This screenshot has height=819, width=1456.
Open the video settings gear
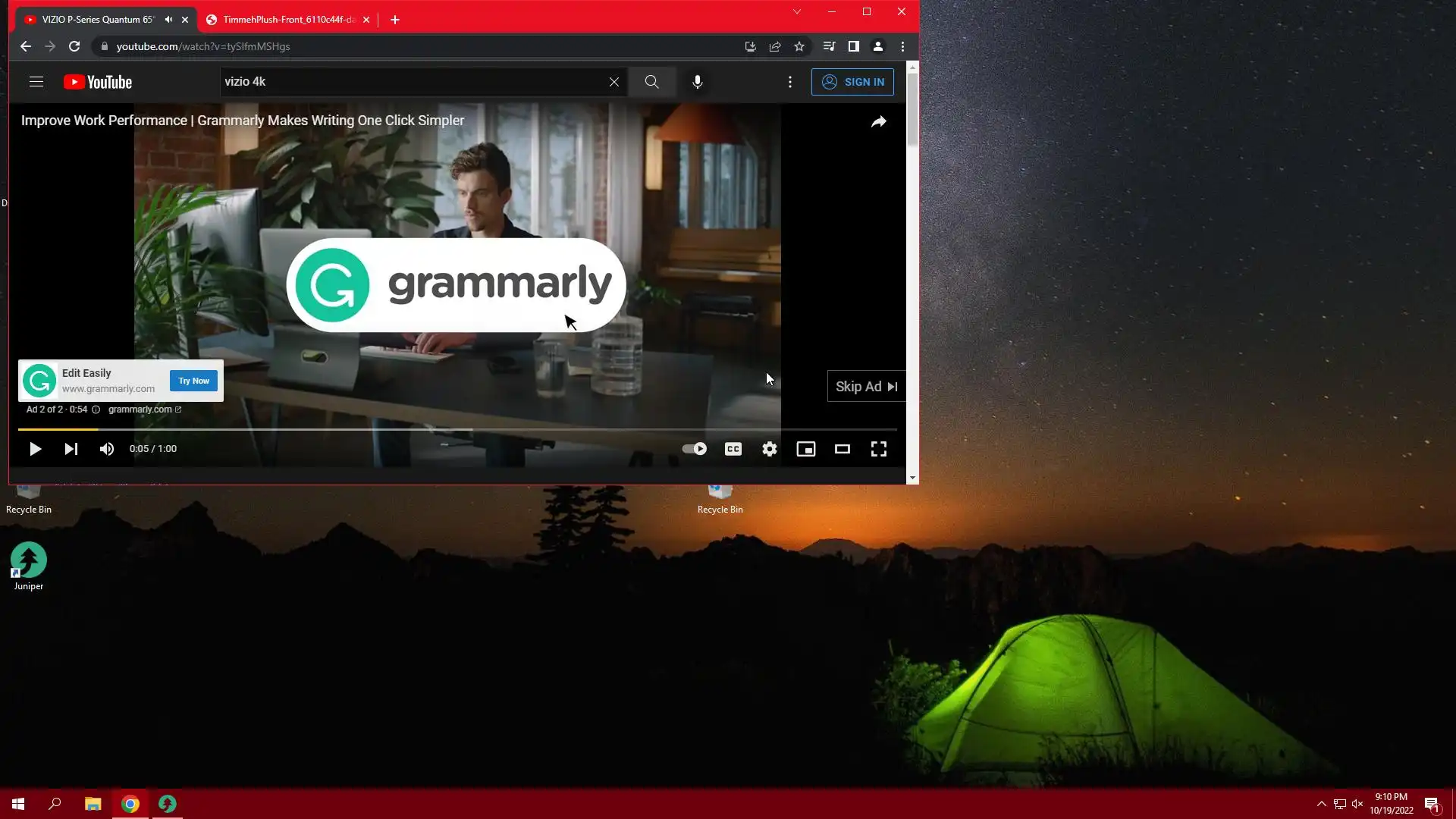point(769,449)
